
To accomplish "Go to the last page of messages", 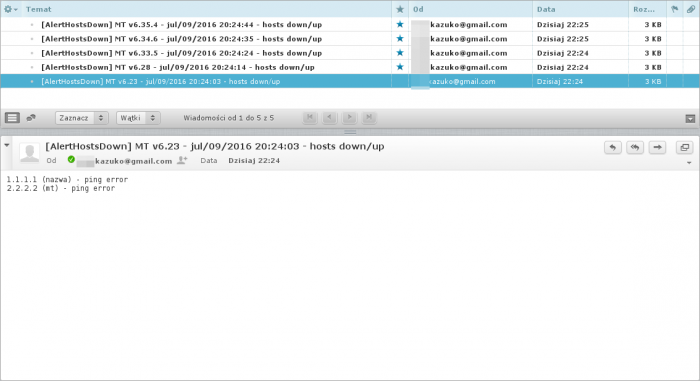I will [369, 117].
